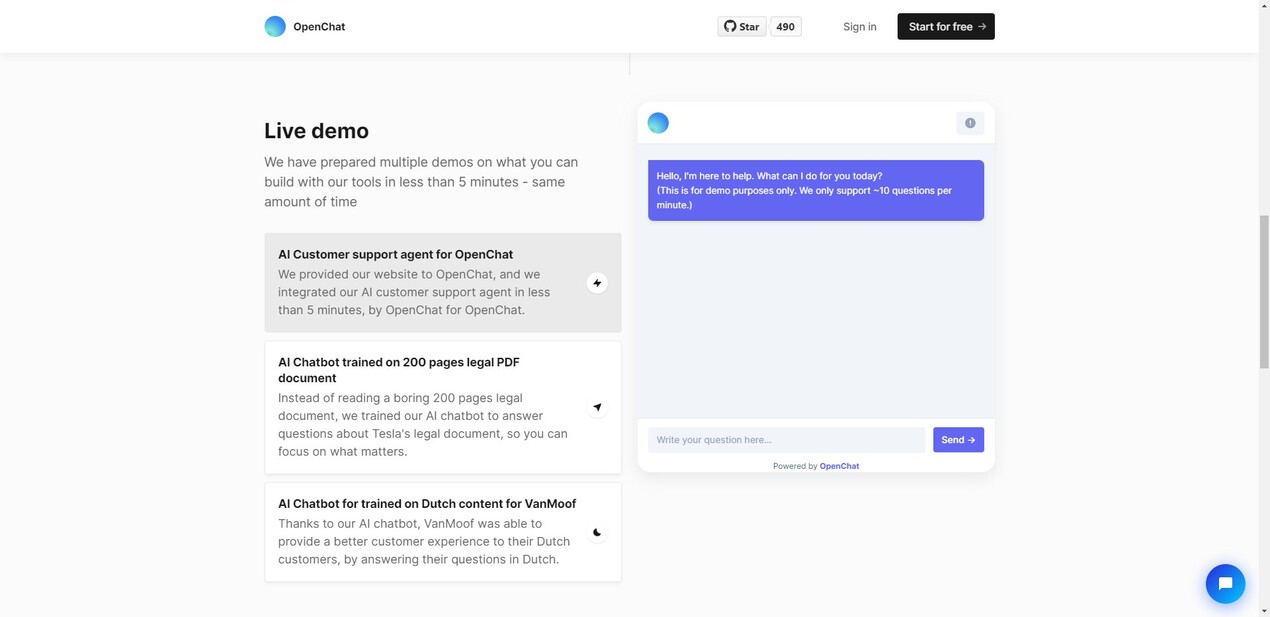This screenshot has height=617, width=1270.
Task: Click the page vertical scrollbar thumb
Action: coord(1264,292)
